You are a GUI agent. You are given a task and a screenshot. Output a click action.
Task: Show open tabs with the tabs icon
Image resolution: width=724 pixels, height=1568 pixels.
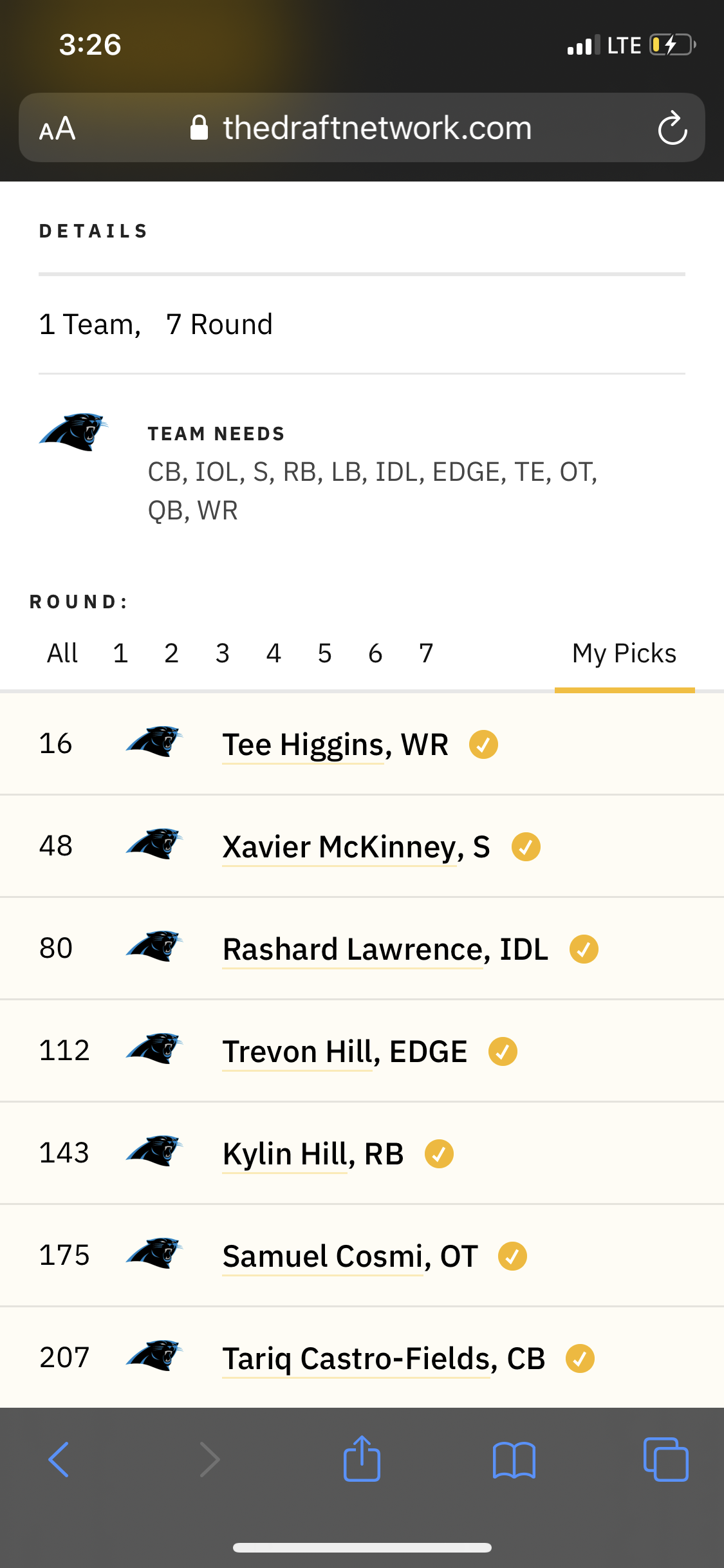pos(666,1459)
